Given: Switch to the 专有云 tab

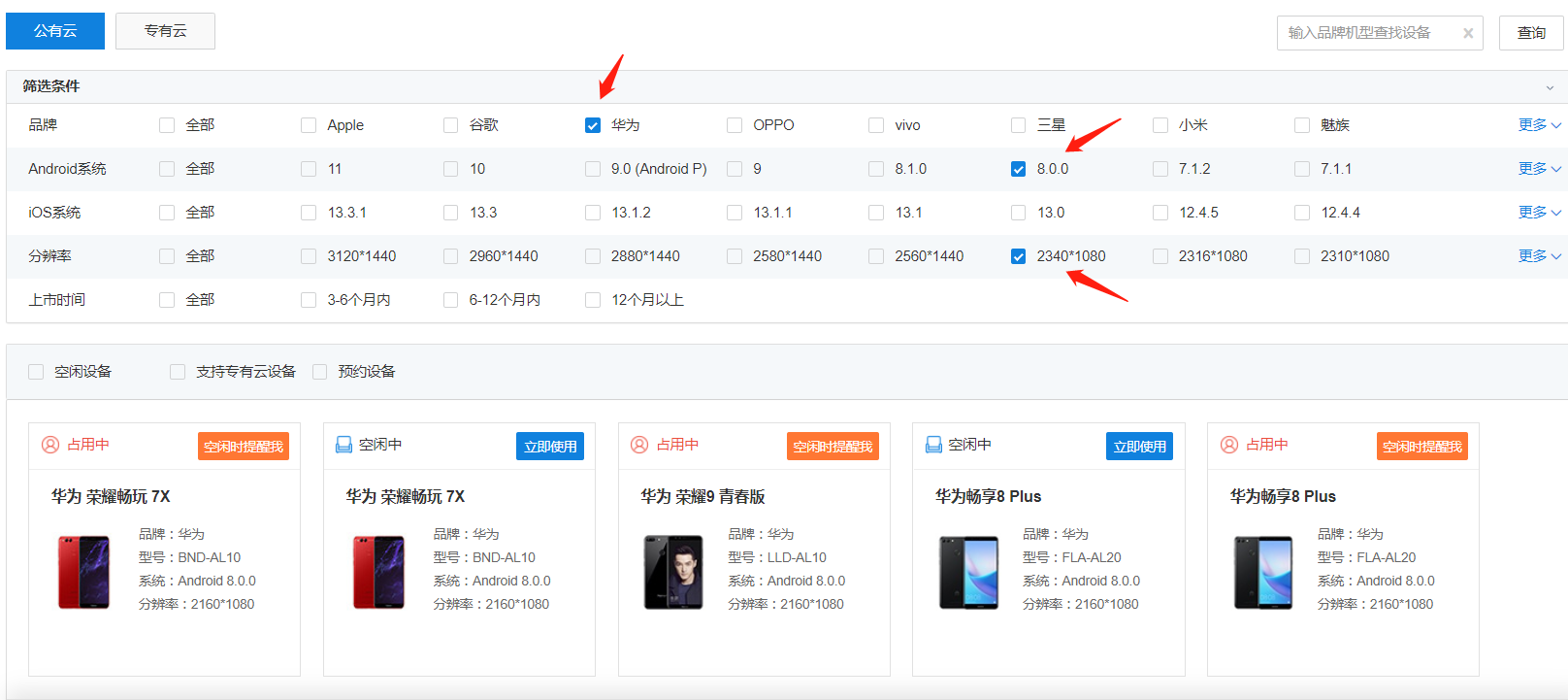Looking at the screenshot, I should [x=165, y=31].
